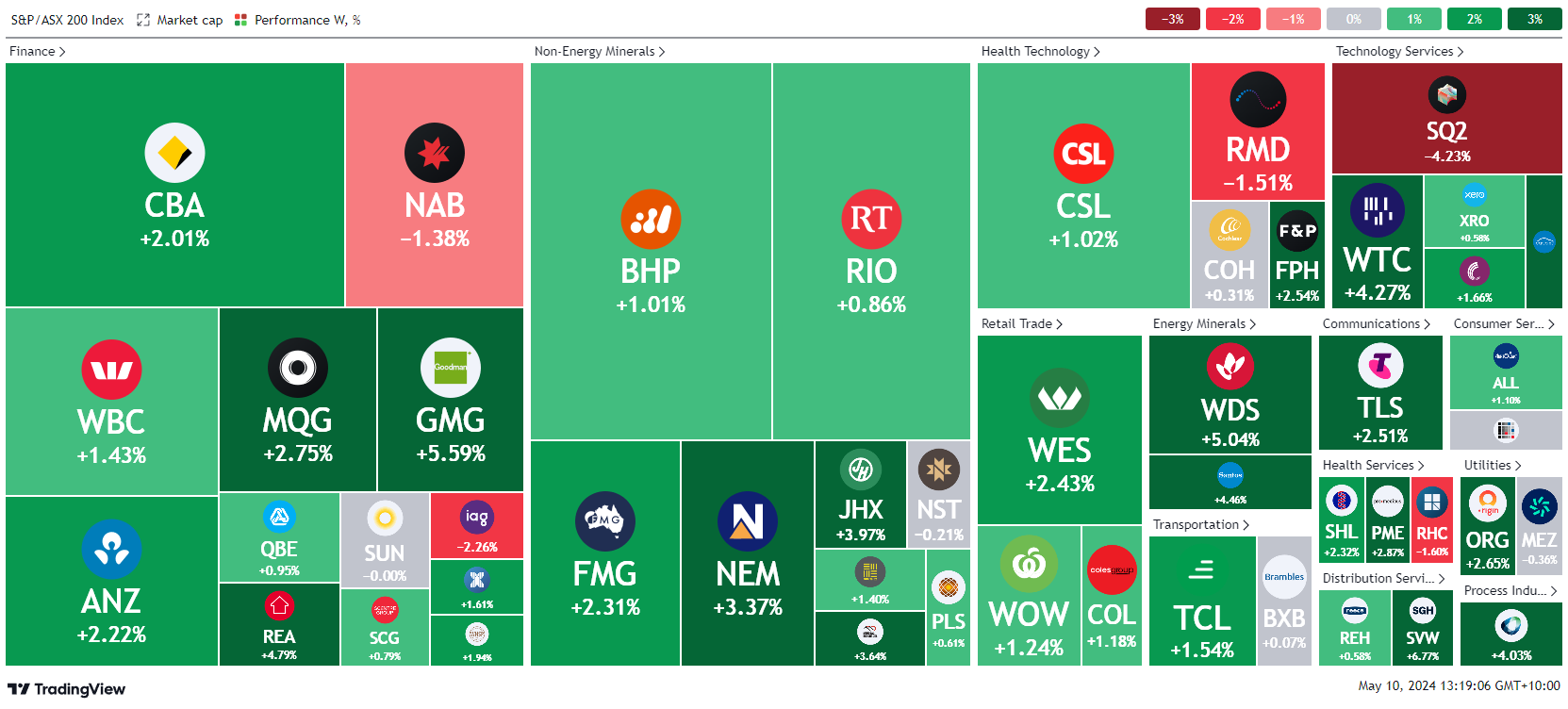Click the Woolworths WOW logo icon
The image size is (1568, 709).
click(1029, 566)
